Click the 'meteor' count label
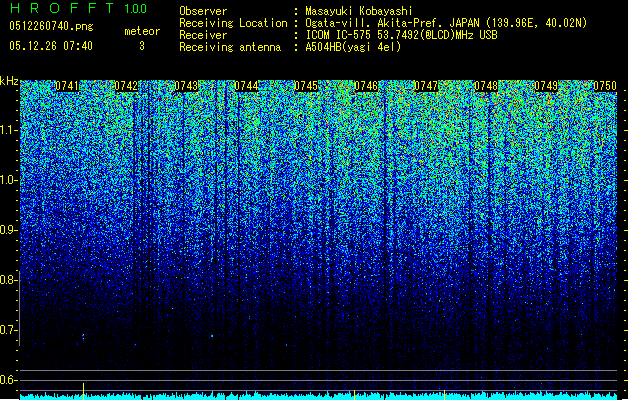 tap(142, 31)
